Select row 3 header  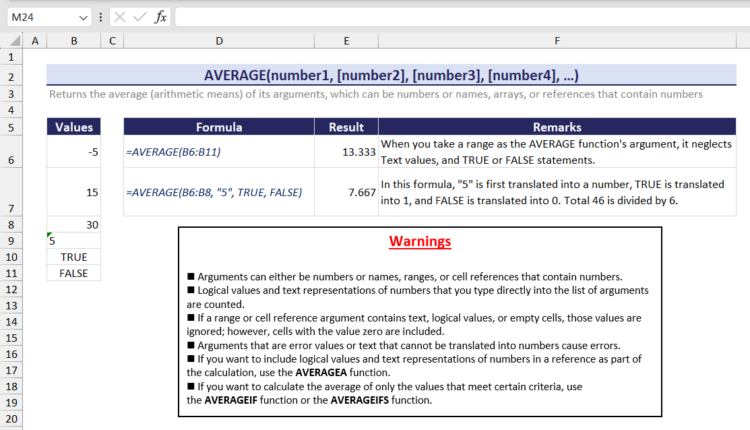pyautogui.click(x=11, y=94)
